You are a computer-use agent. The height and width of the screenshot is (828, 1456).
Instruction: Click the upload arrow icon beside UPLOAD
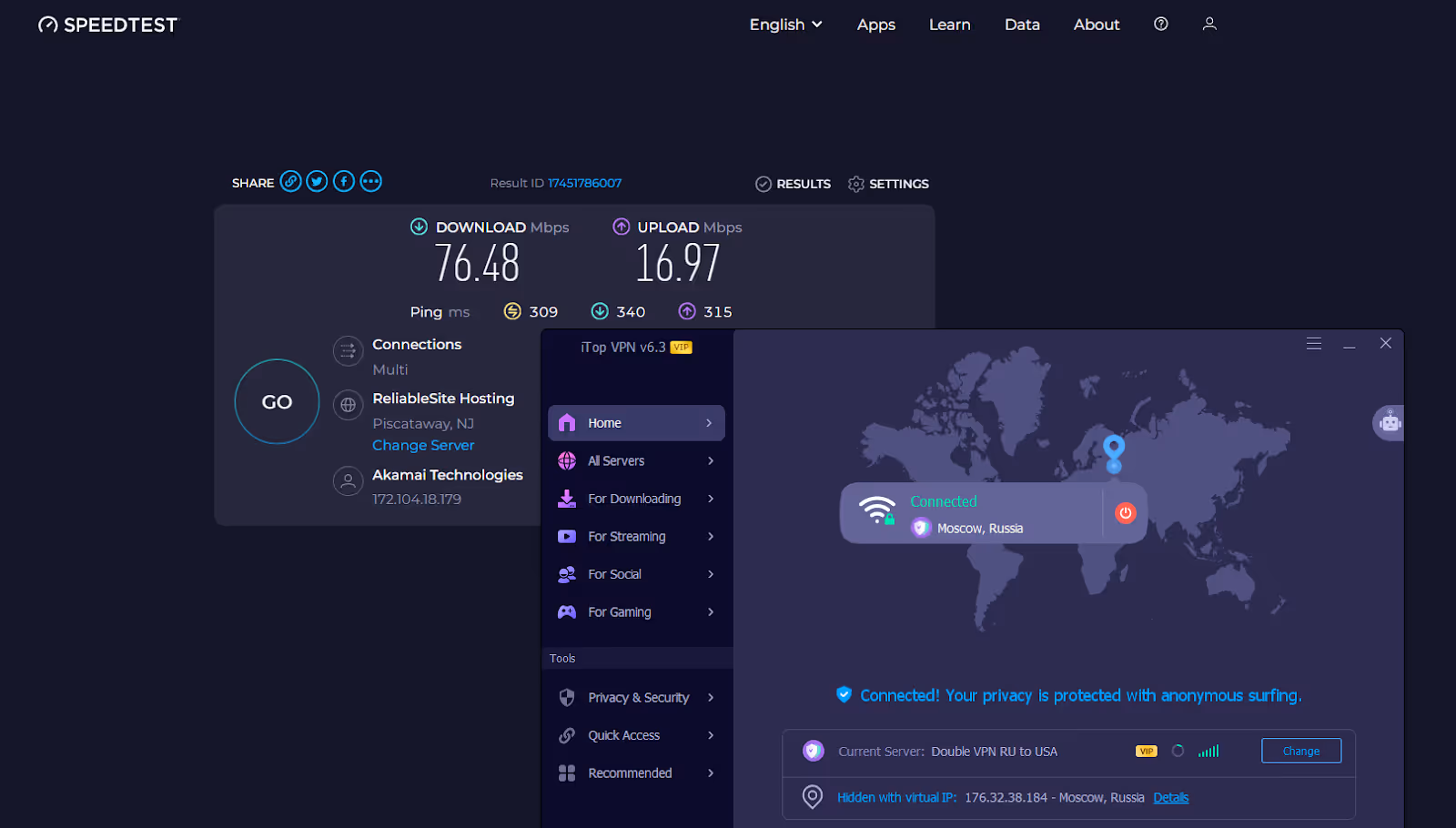621,227
